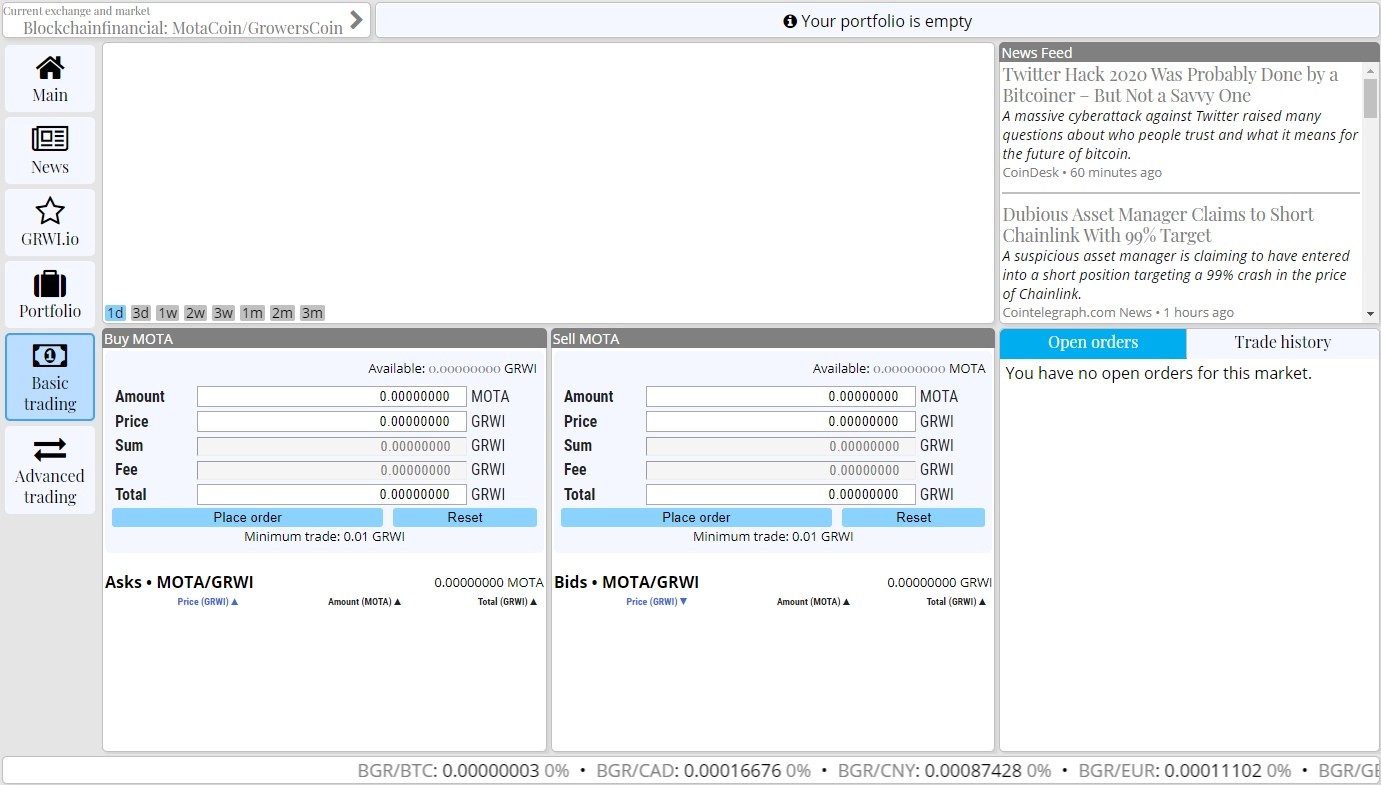Sort Bids by Price (GRWI)
Image resolution: width=1381 pixels, height=785 pixels.
point(656,602)
